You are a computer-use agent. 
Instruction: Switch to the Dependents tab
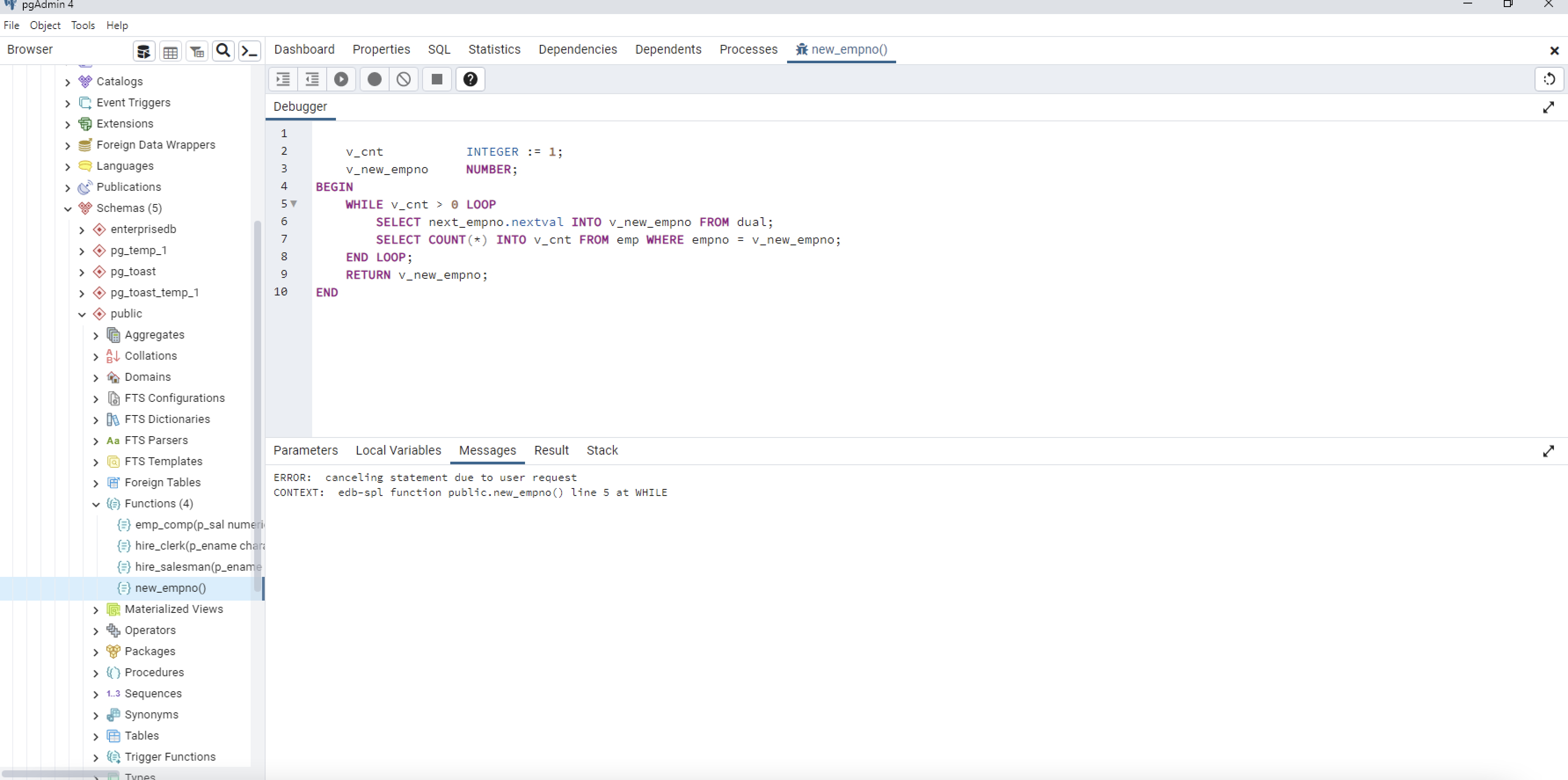pyautogui.click(x=668, y=49)
